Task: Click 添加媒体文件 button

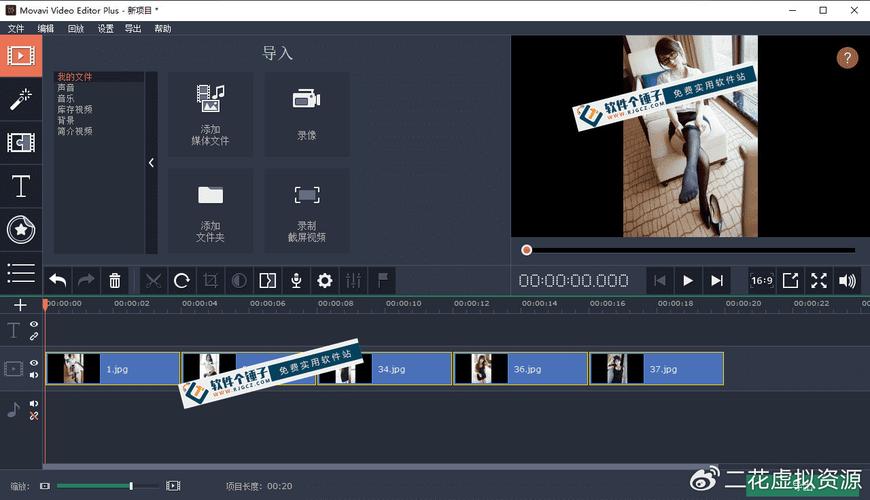Action: pyautogui.click(x=210, y=114)
